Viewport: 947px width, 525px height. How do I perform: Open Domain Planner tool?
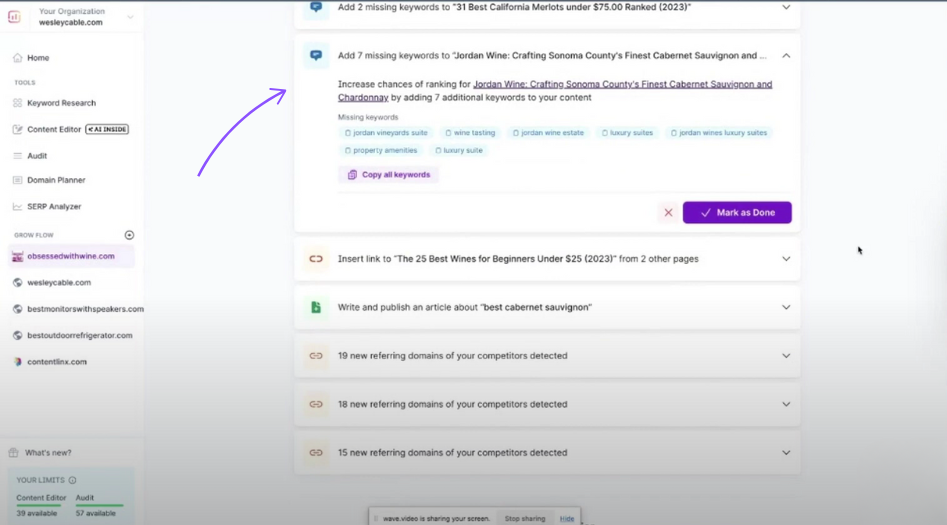tap(56, 180)
